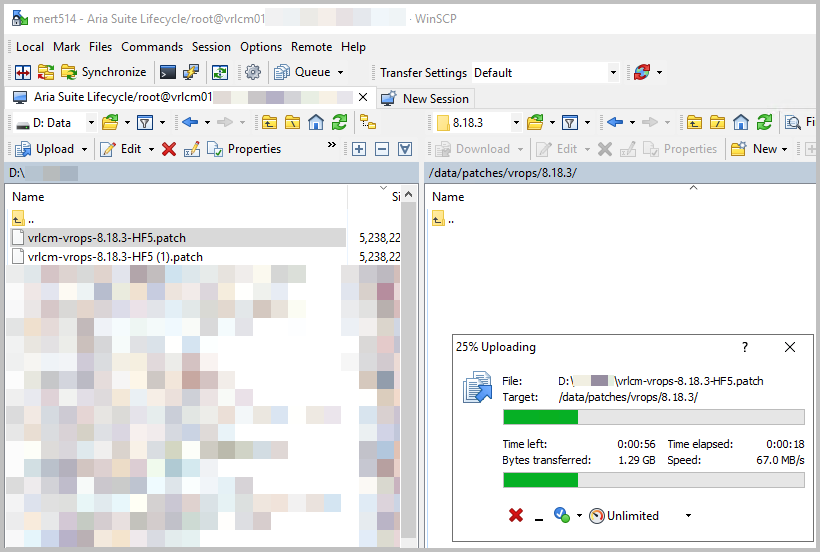Open the Commands menu
820x552 pixels.
[x=152, y=47]
